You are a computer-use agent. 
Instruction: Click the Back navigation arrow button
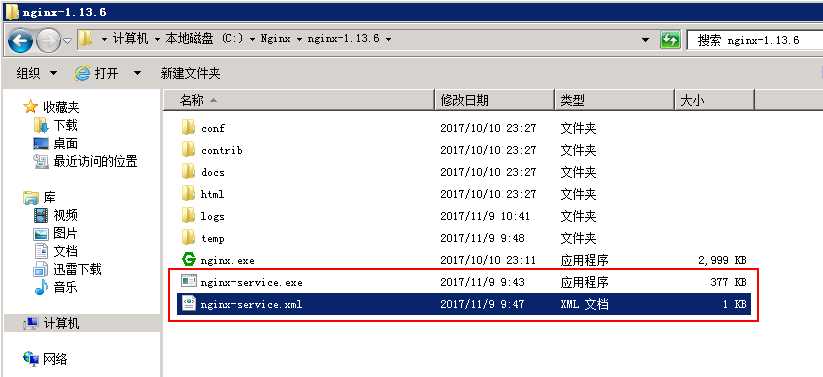point(20,41)
